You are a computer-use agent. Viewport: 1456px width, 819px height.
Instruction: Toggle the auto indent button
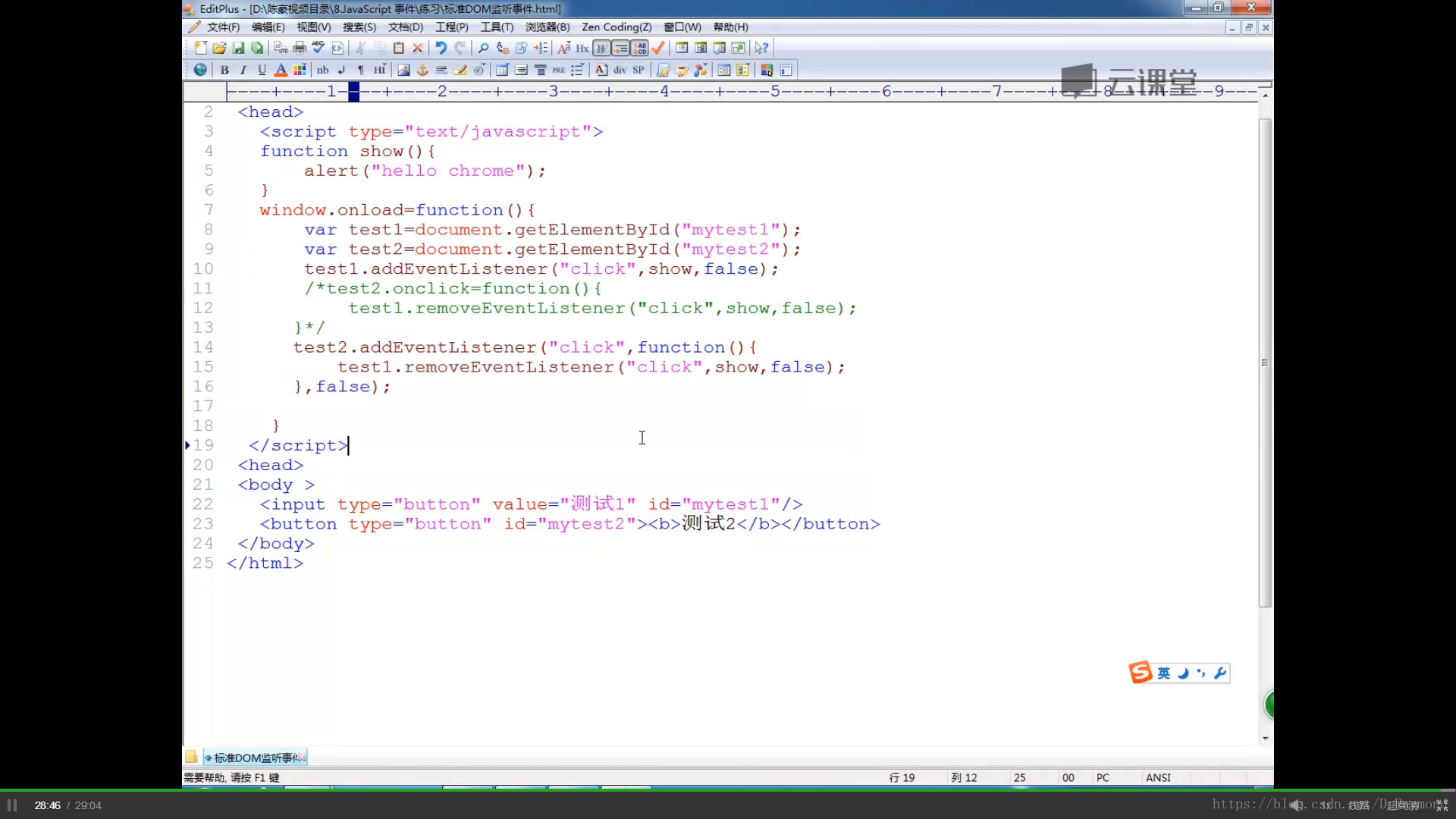(x=620, y=48)
